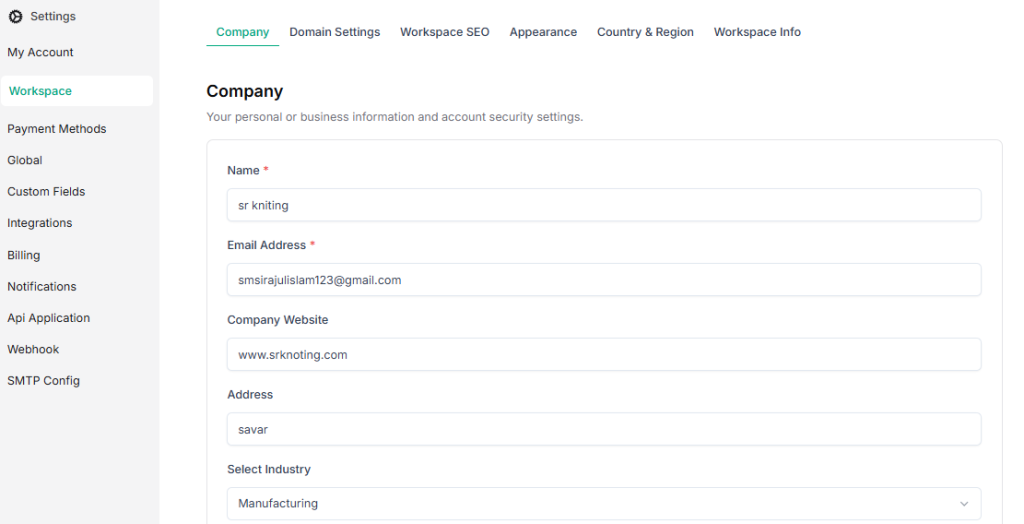1024x524 pixels.
Task: Click the company Name input field
Action: [x=603, y=205]
